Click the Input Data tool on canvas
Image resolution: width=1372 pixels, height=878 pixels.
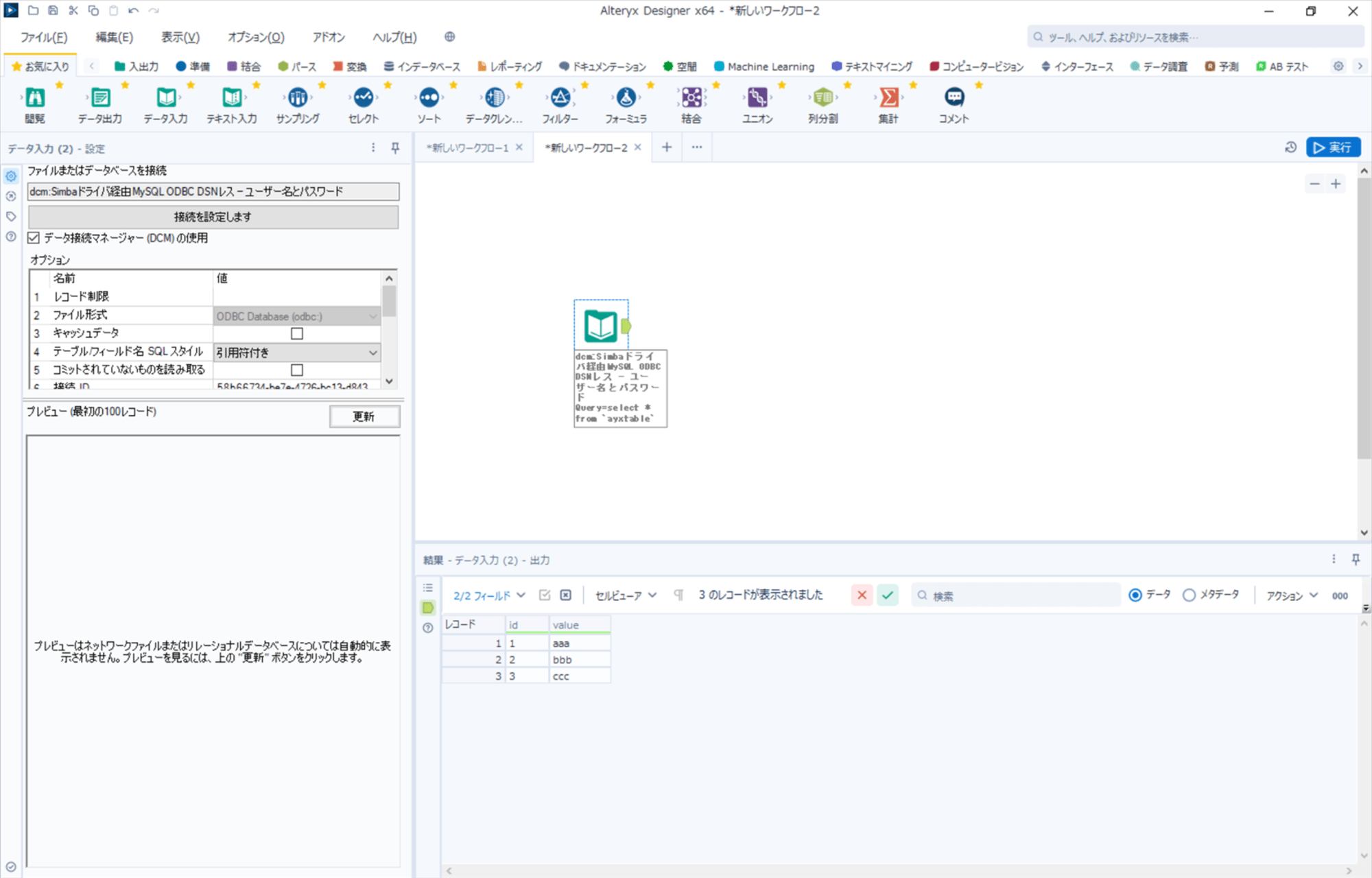click(x=601, y=326)
